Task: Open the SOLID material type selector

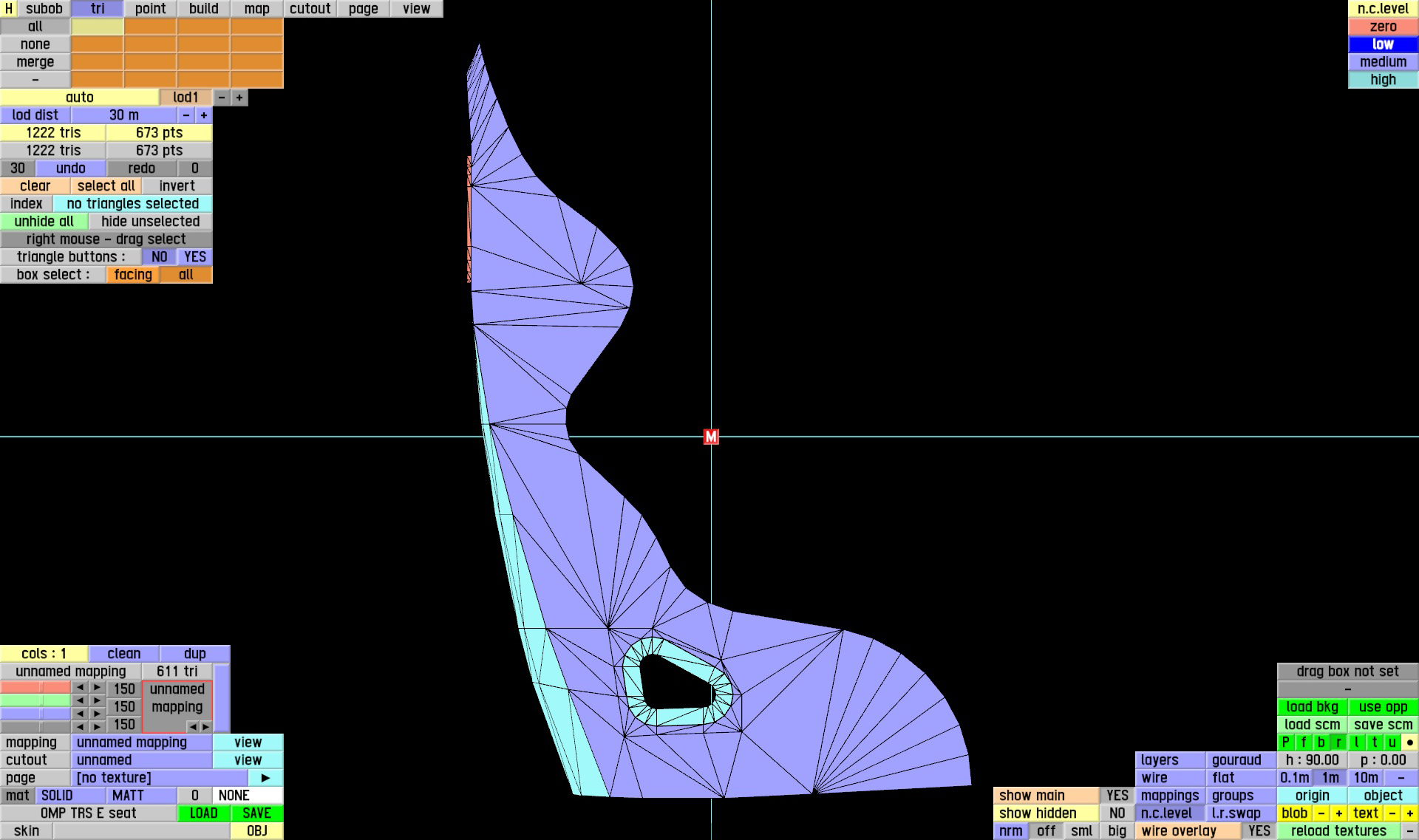Action: (x=70, y=796)
